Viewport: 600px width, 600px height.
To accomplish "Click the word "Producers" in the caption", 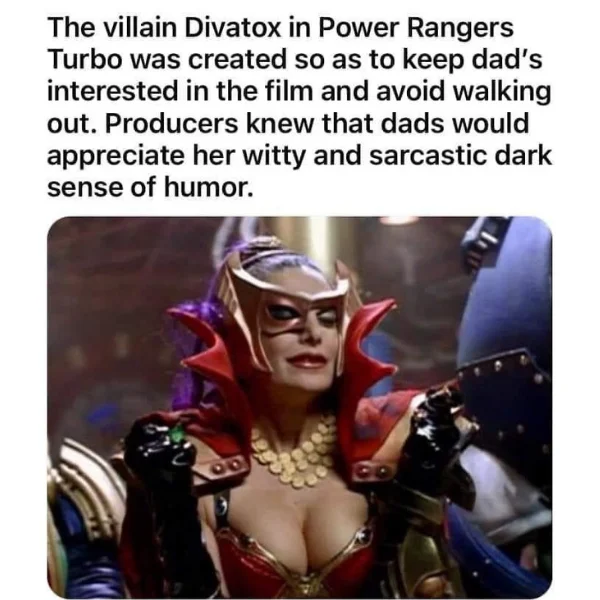I will pyautogui.click(x=171, y=124).
